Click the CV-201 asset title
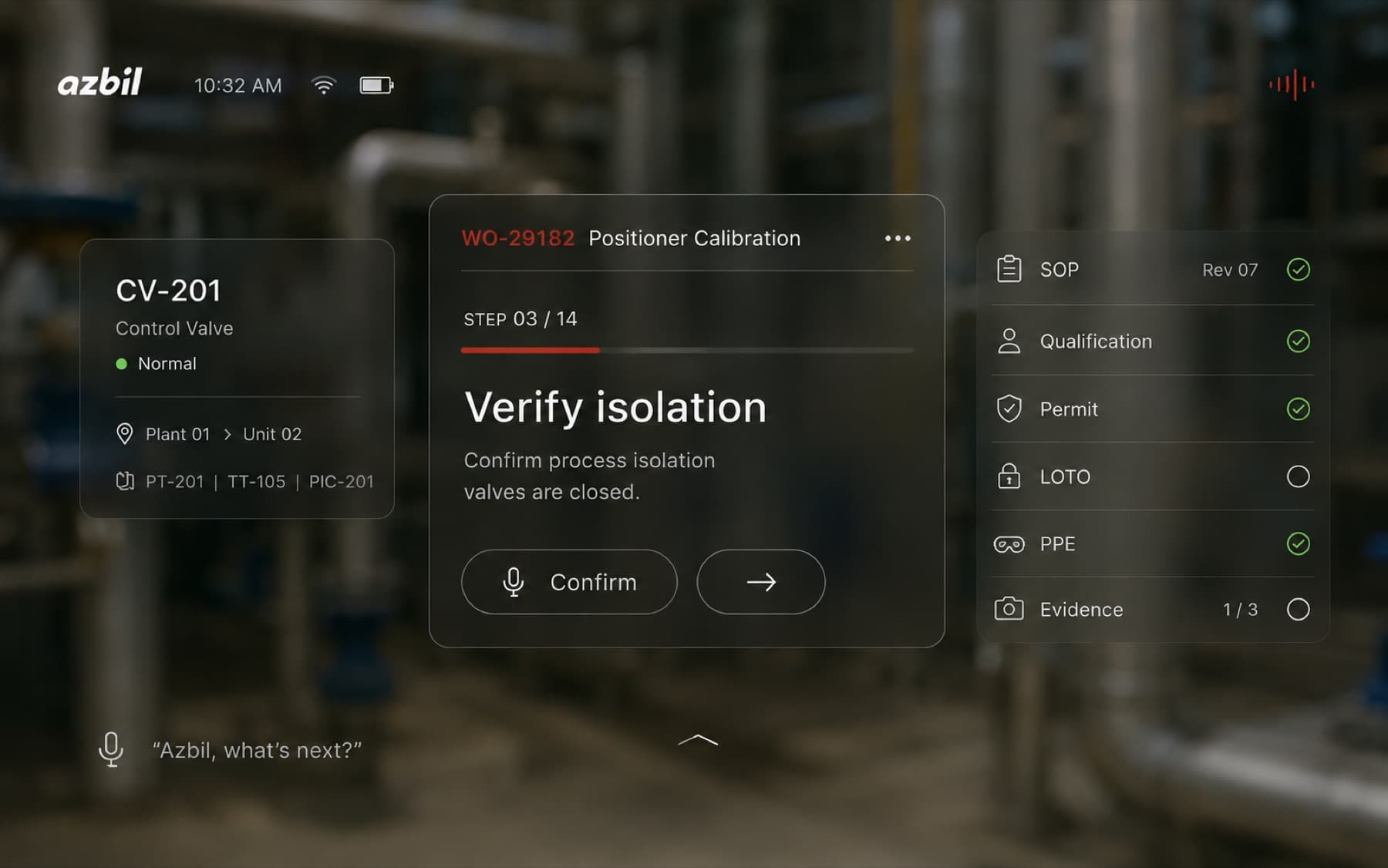Viewport: 1388px width, 868px height. coord(168,291)
